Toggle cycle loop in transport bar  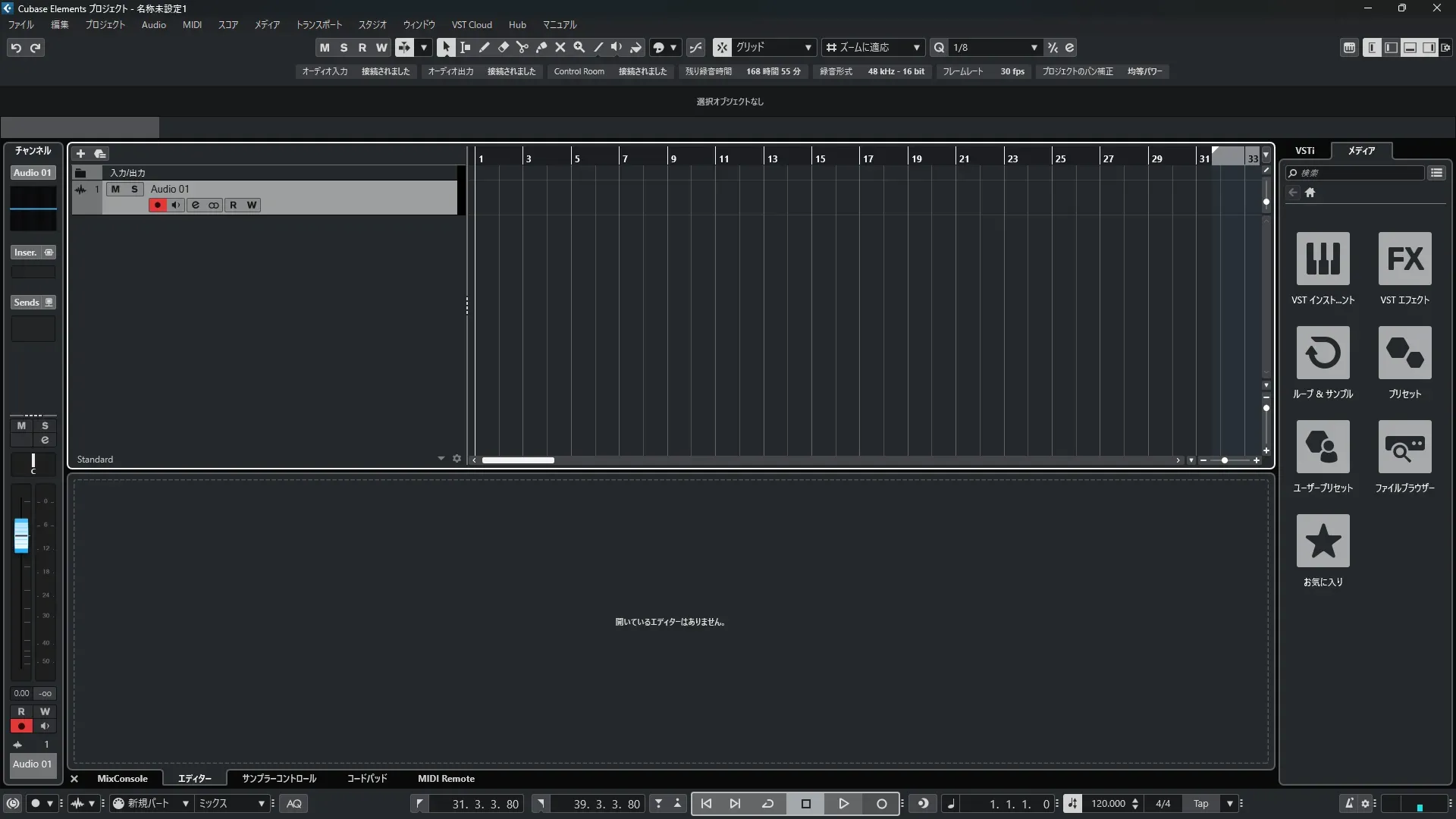(767, 803)
